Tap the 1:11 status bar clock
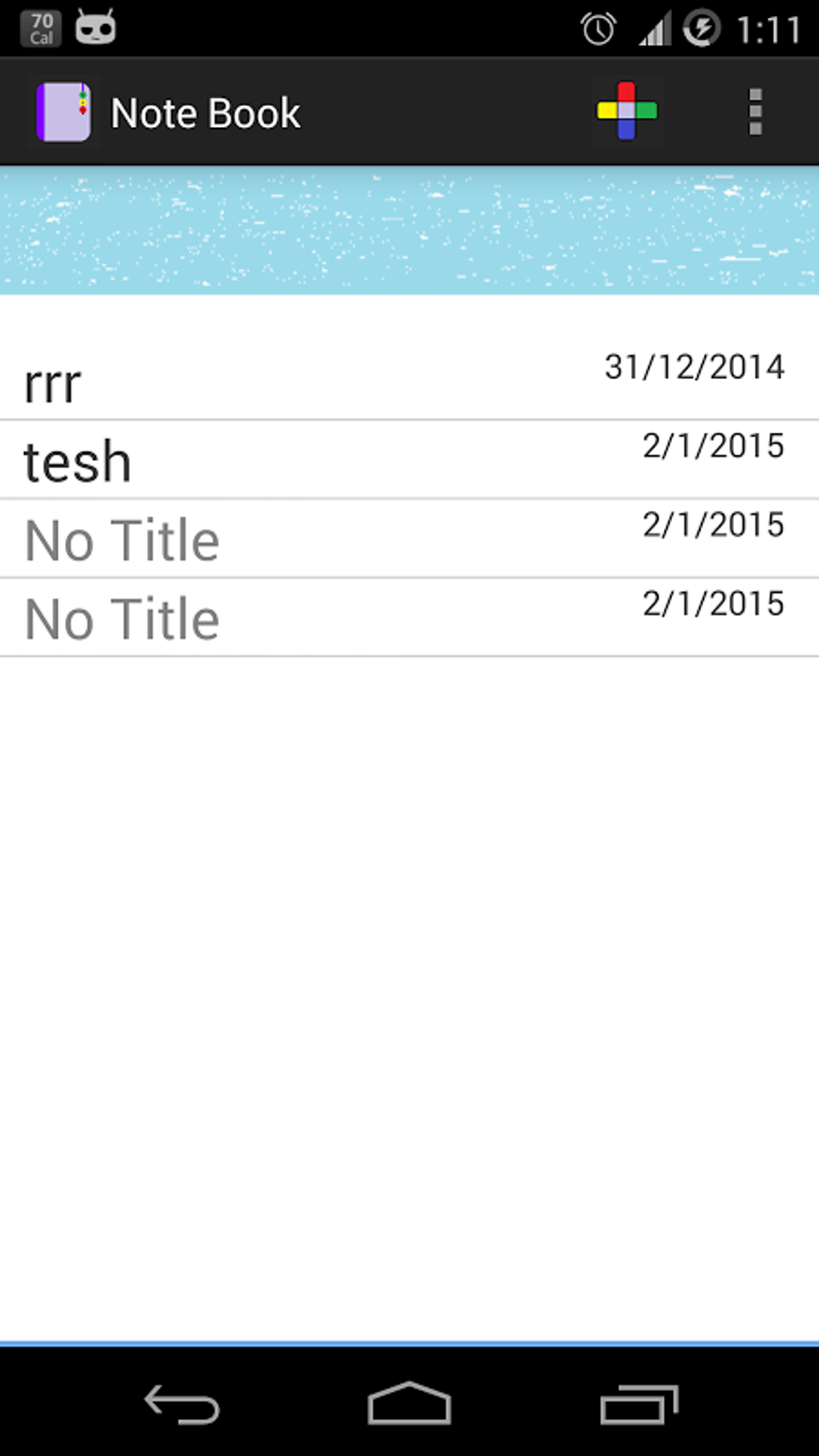 [x=768, y=31]
